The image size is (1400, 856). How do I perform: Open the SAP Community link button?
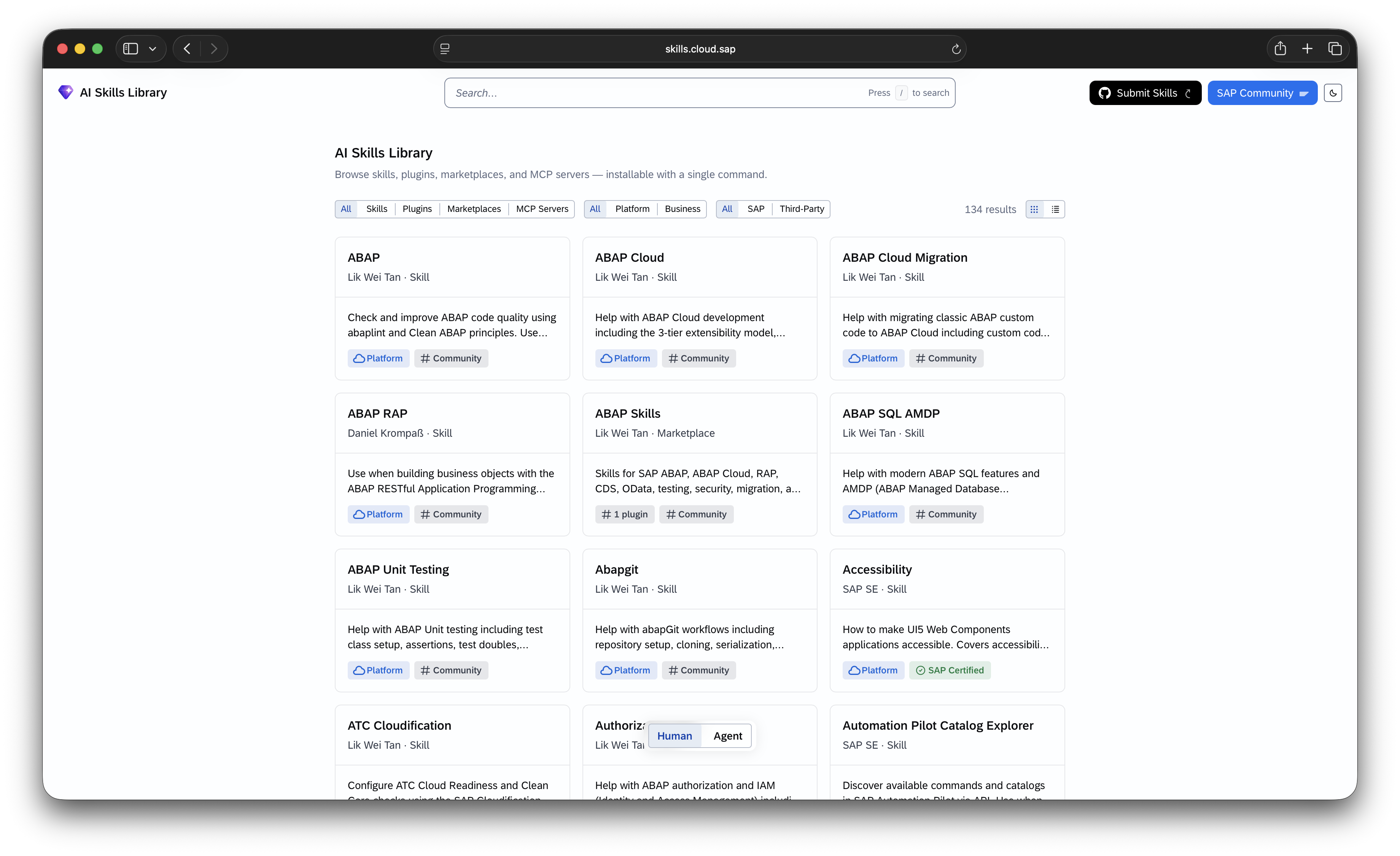pos(1262,92)
